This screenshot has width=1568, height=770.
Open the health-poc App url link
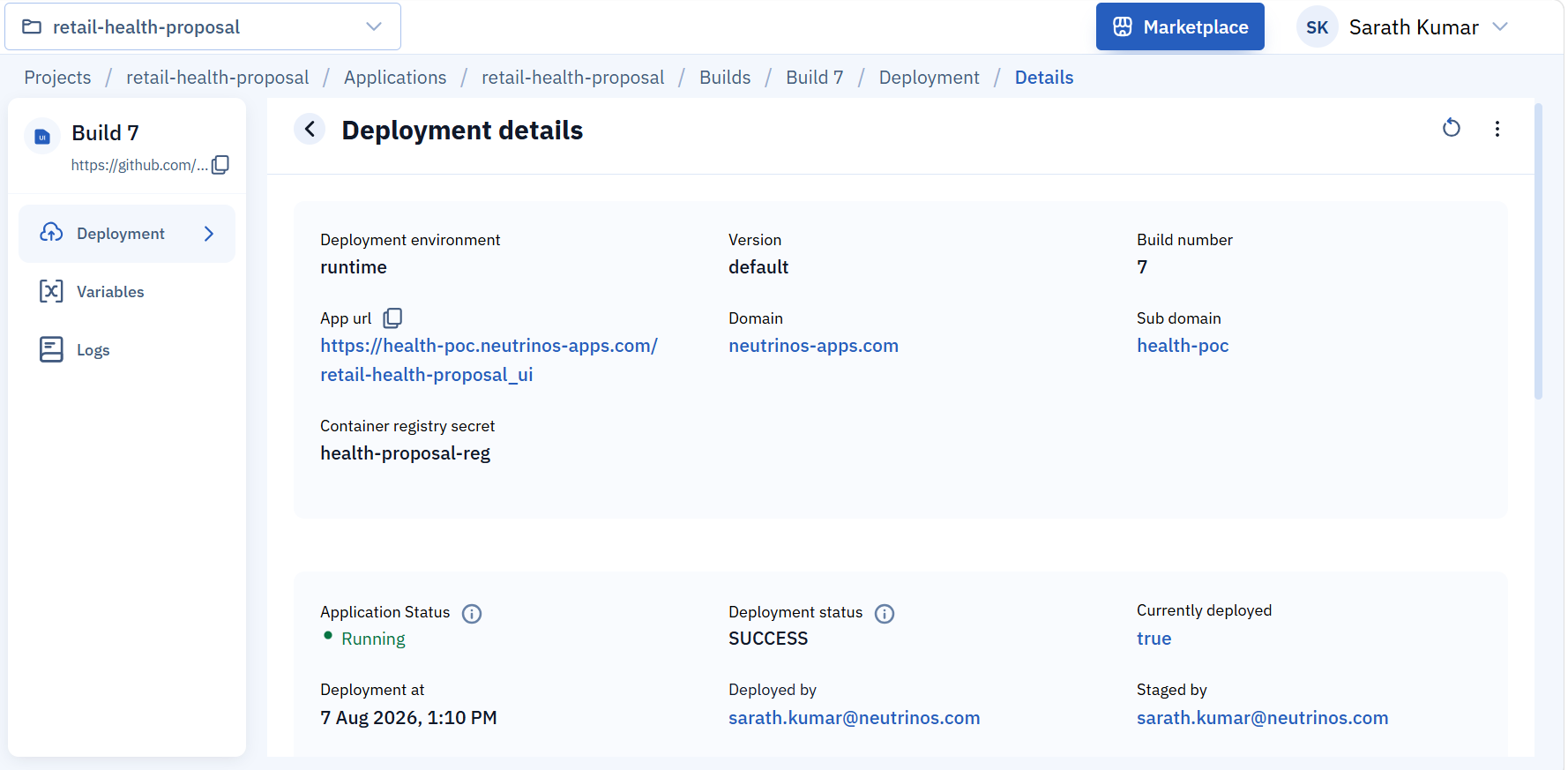click(x=489, y=360)
